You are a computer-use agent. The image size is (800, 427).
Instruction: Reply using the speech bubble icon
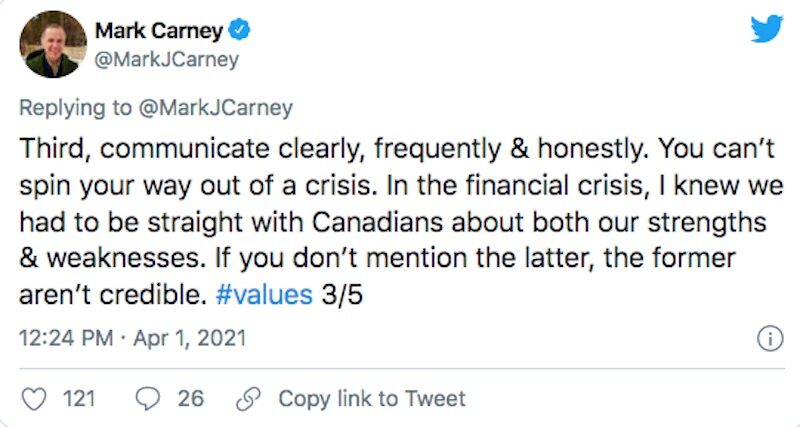click(148, 399)
